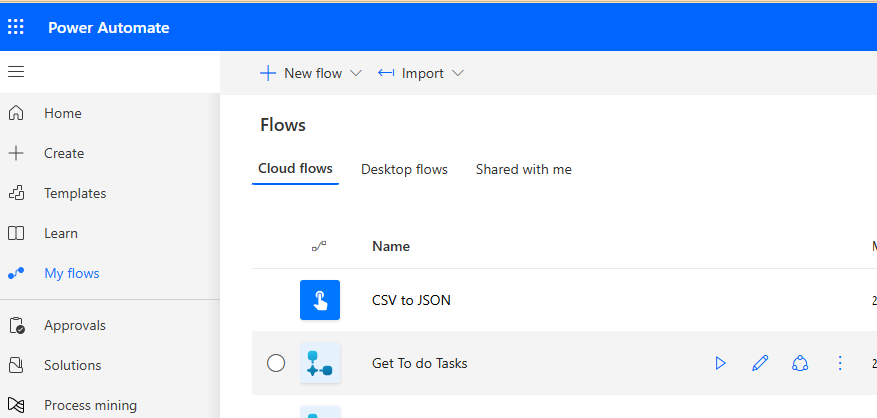
Task: Click the Import arrow icon
Action: click(x=386, y=73)
